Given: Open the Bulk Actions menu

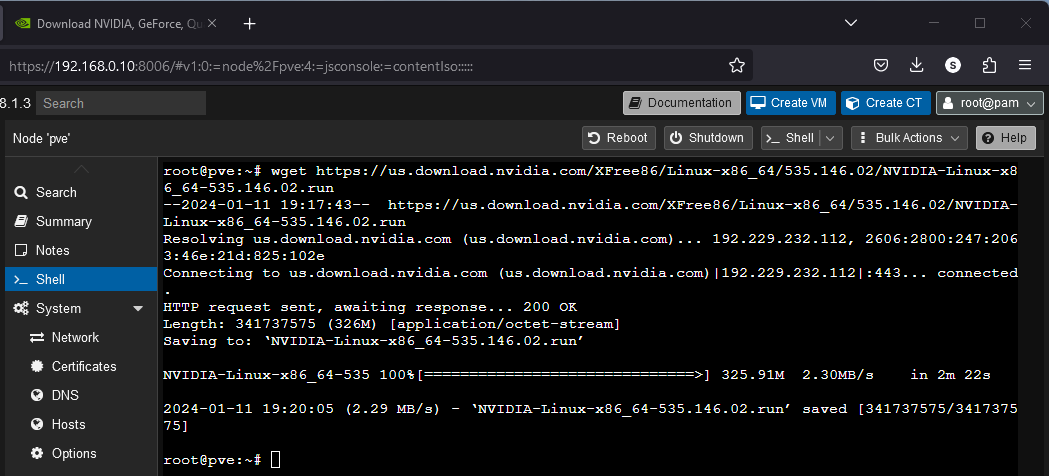Looking at the screenshot, I should 909,138.
